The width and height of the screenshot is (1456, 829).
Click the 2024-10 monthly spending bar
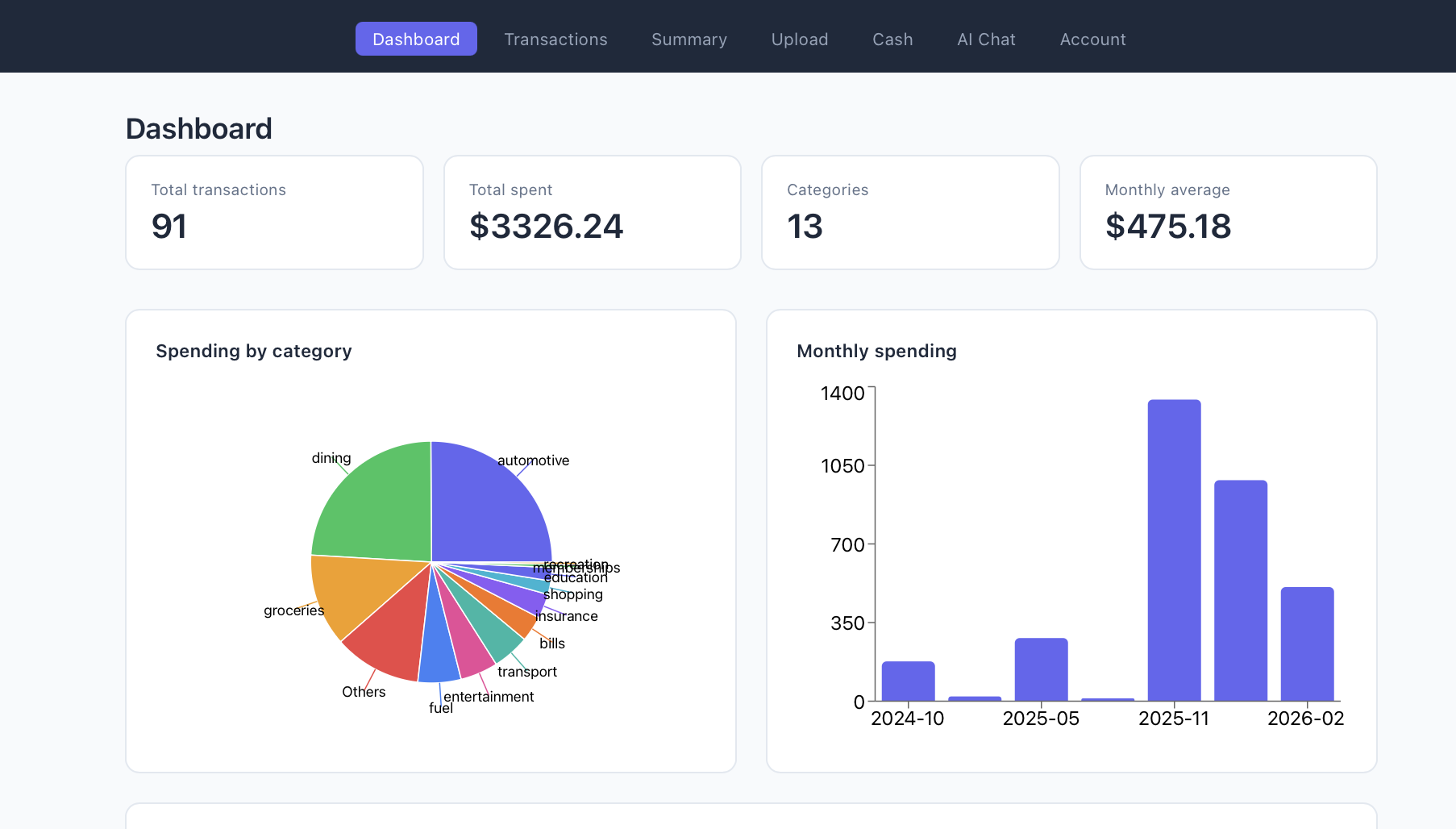click(x=908, y=681)
